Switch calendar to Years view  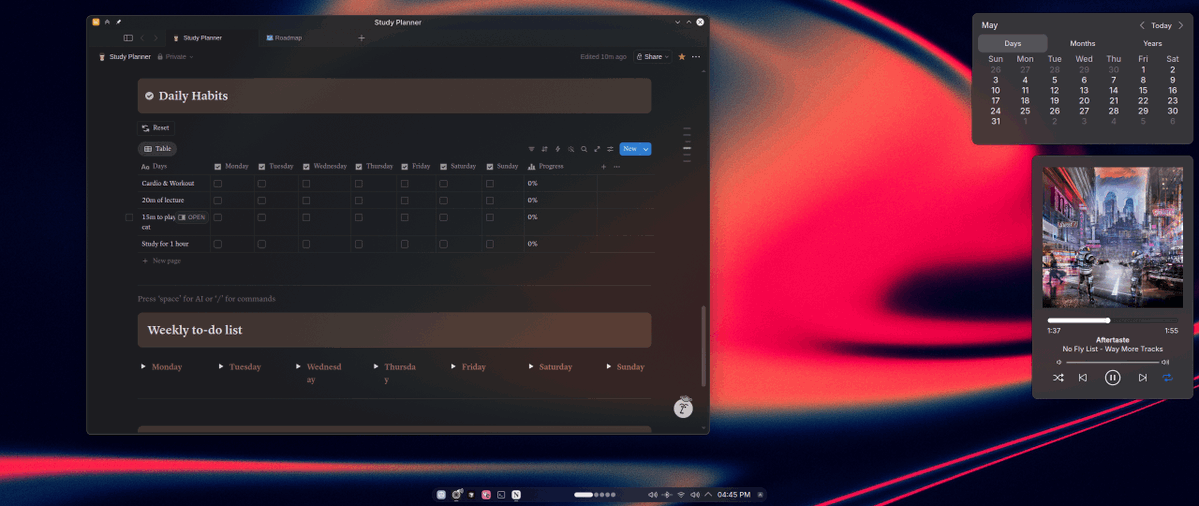click(1152, 44)
